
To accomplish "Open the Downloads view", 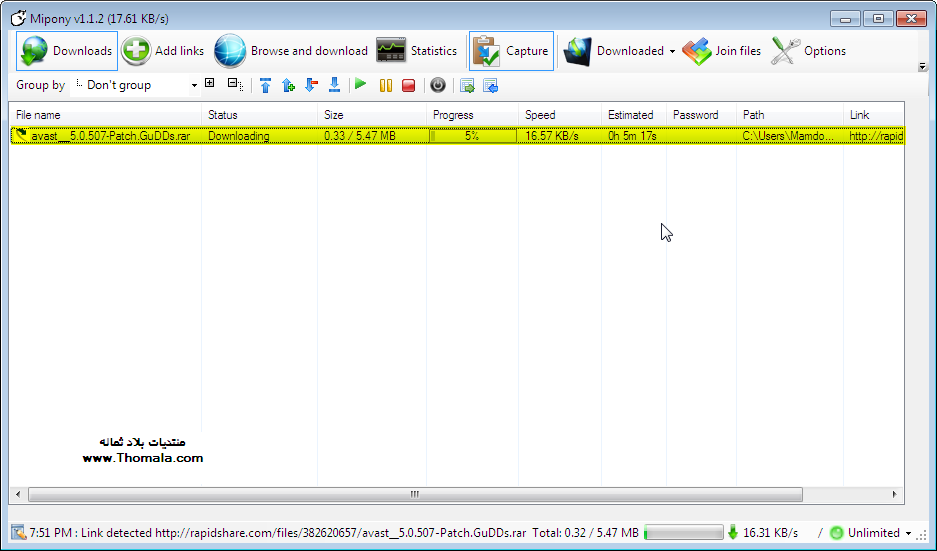I will click(x=68, y=51).
